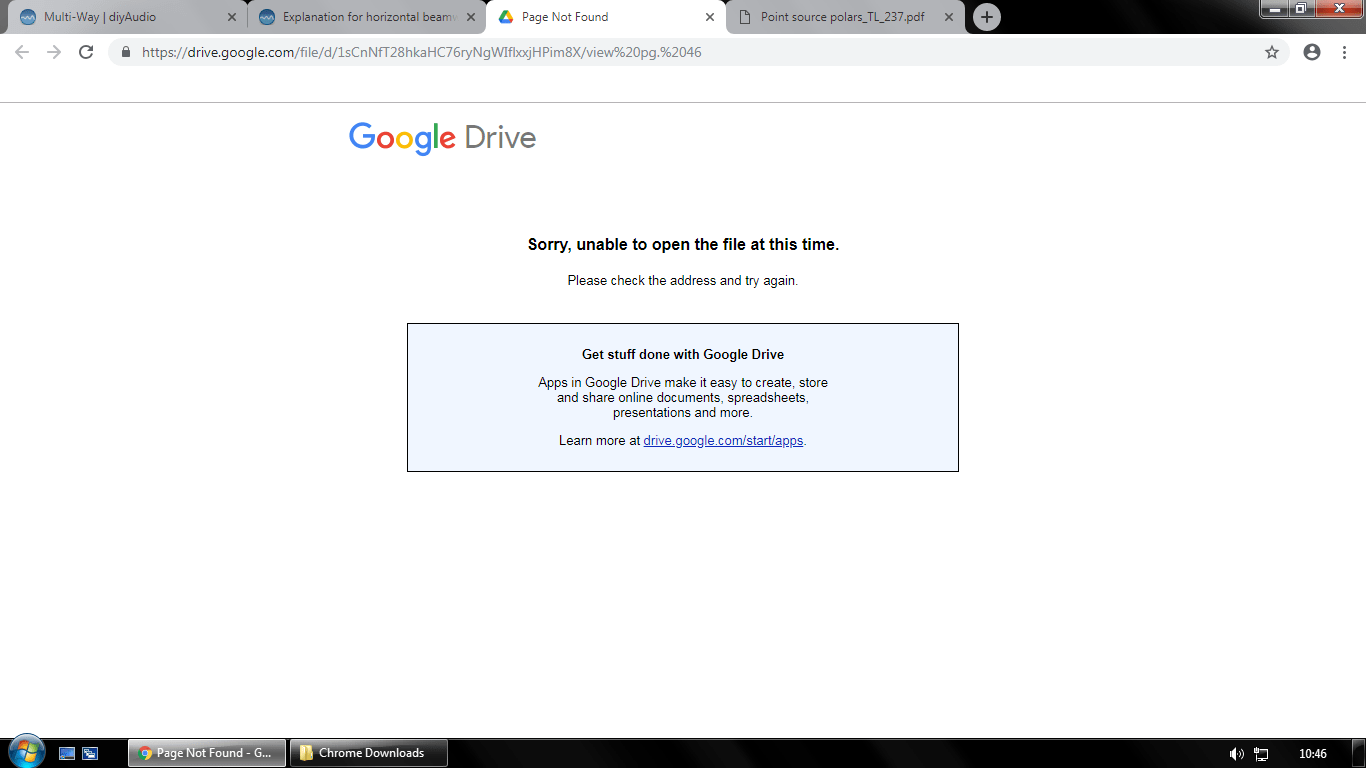Open the Chrome profile account icon

coord(1312,52)
